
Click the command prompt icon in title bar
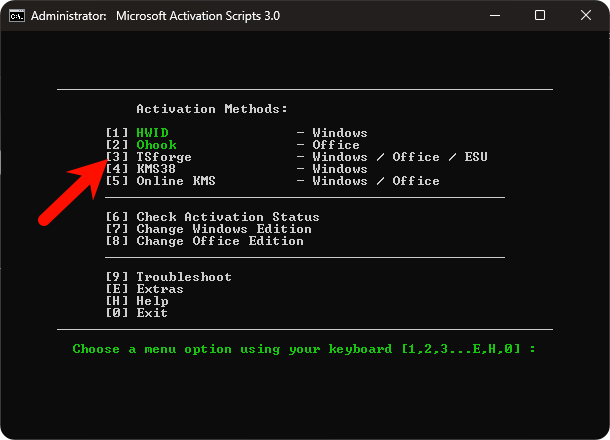click(17, 16)
